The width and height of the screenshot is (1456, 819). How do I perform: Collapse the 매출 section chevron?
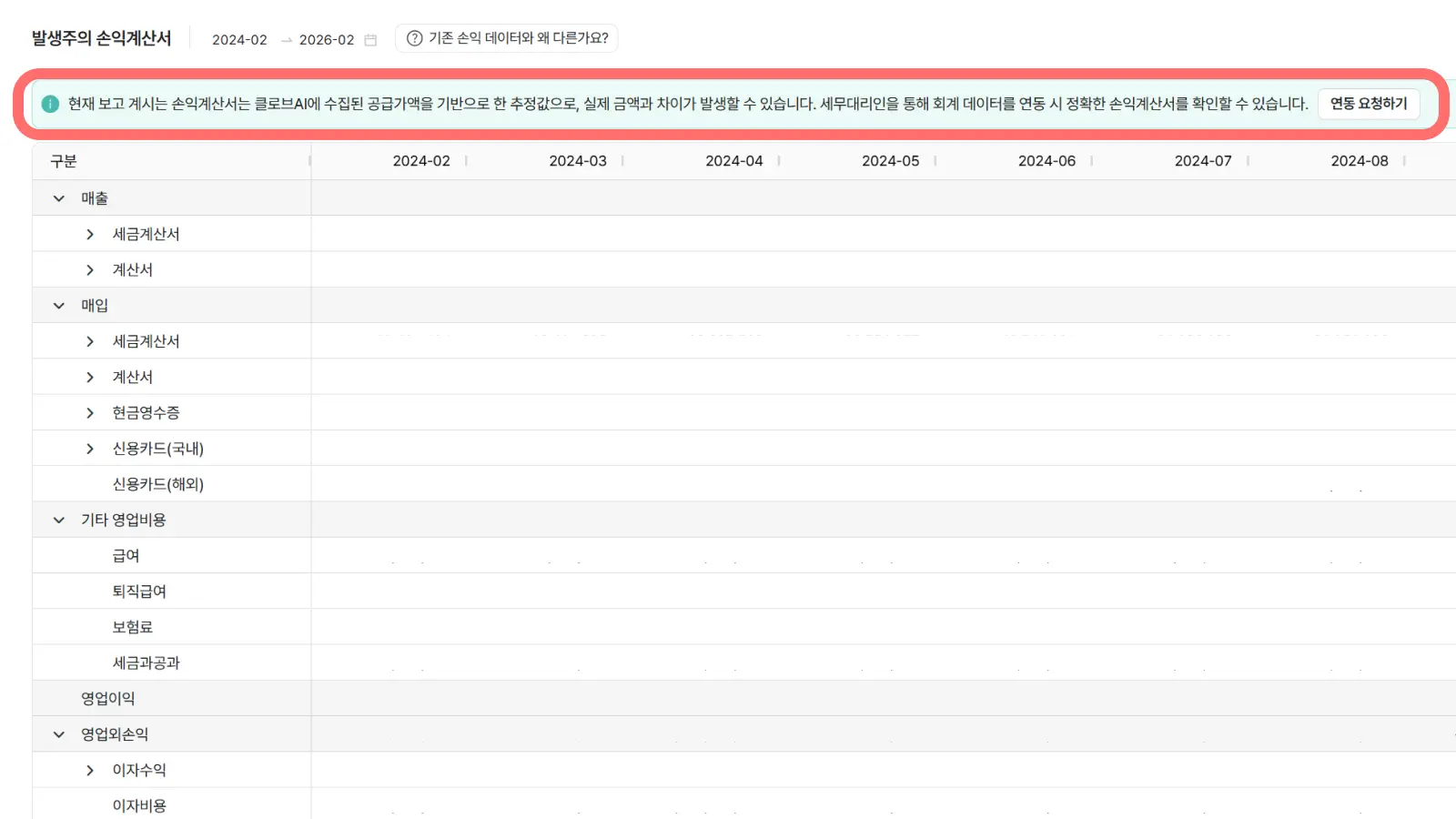[59, 198]
